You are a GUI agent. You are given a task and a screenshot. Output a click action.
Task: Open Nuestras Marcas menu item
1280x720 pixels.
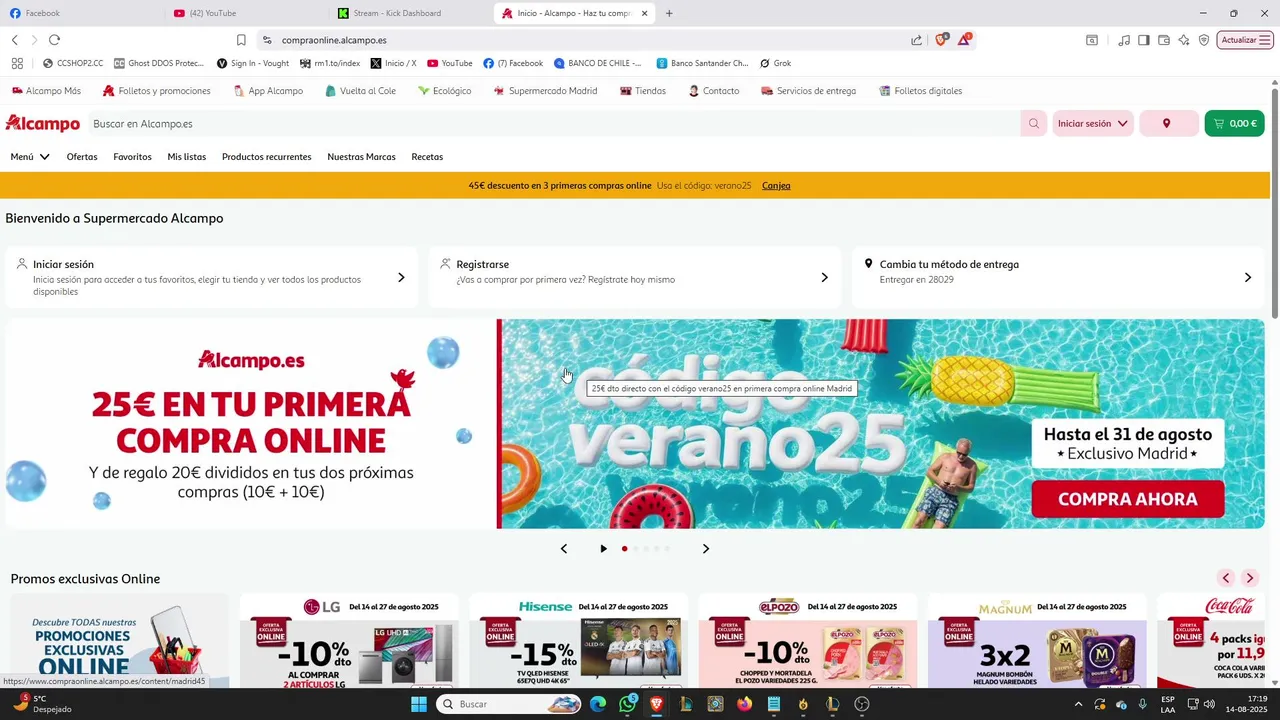point(361,157)
